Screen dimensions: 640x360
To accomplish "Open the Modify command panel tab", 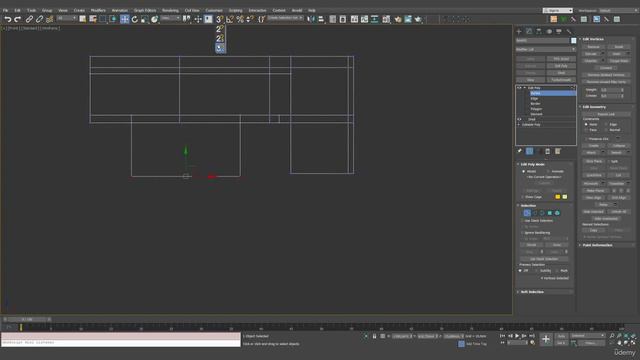I will pyautogui.click(x=529, y=31).
